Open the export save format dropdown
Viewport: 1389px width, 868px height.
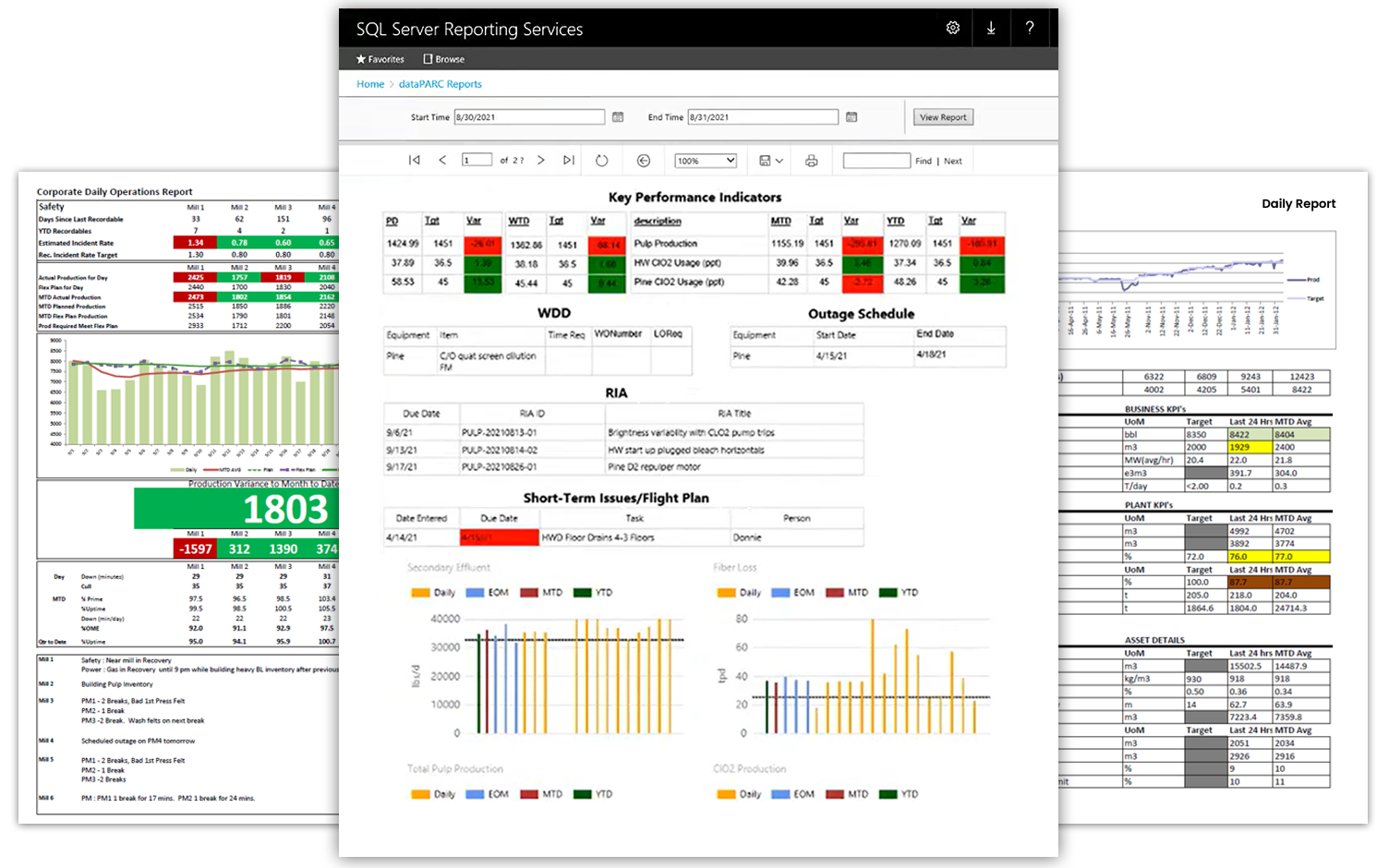[771, 161]
